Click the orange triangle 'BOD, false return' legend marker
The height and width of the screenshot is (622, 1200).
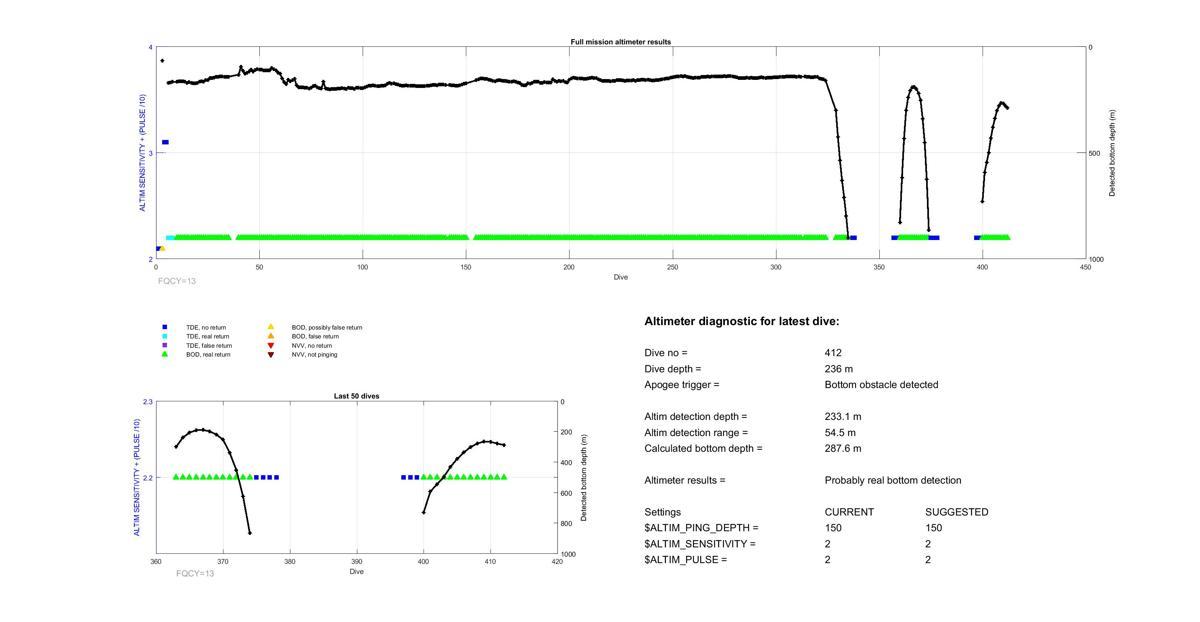(x=270, y=336)
